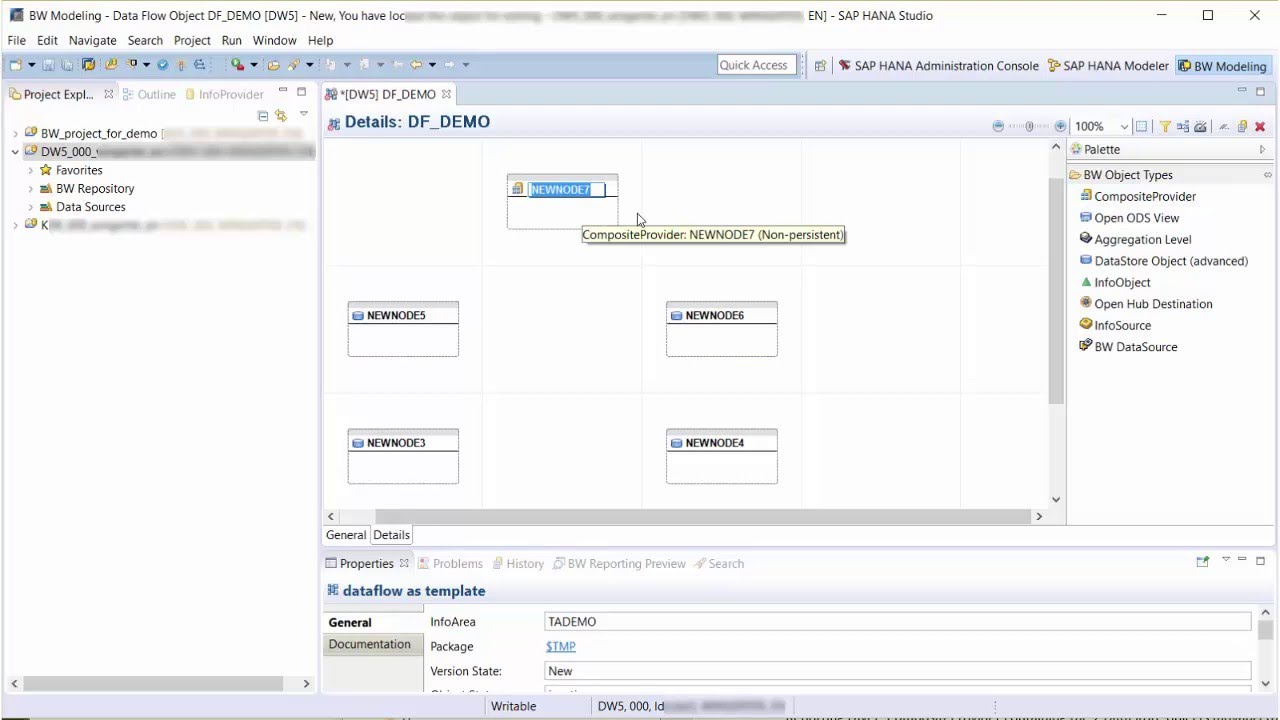Image resolution: width=1280 pixels, height=720 pixels.
Task: Expand the BW Repository node
Action: [31, 188]
